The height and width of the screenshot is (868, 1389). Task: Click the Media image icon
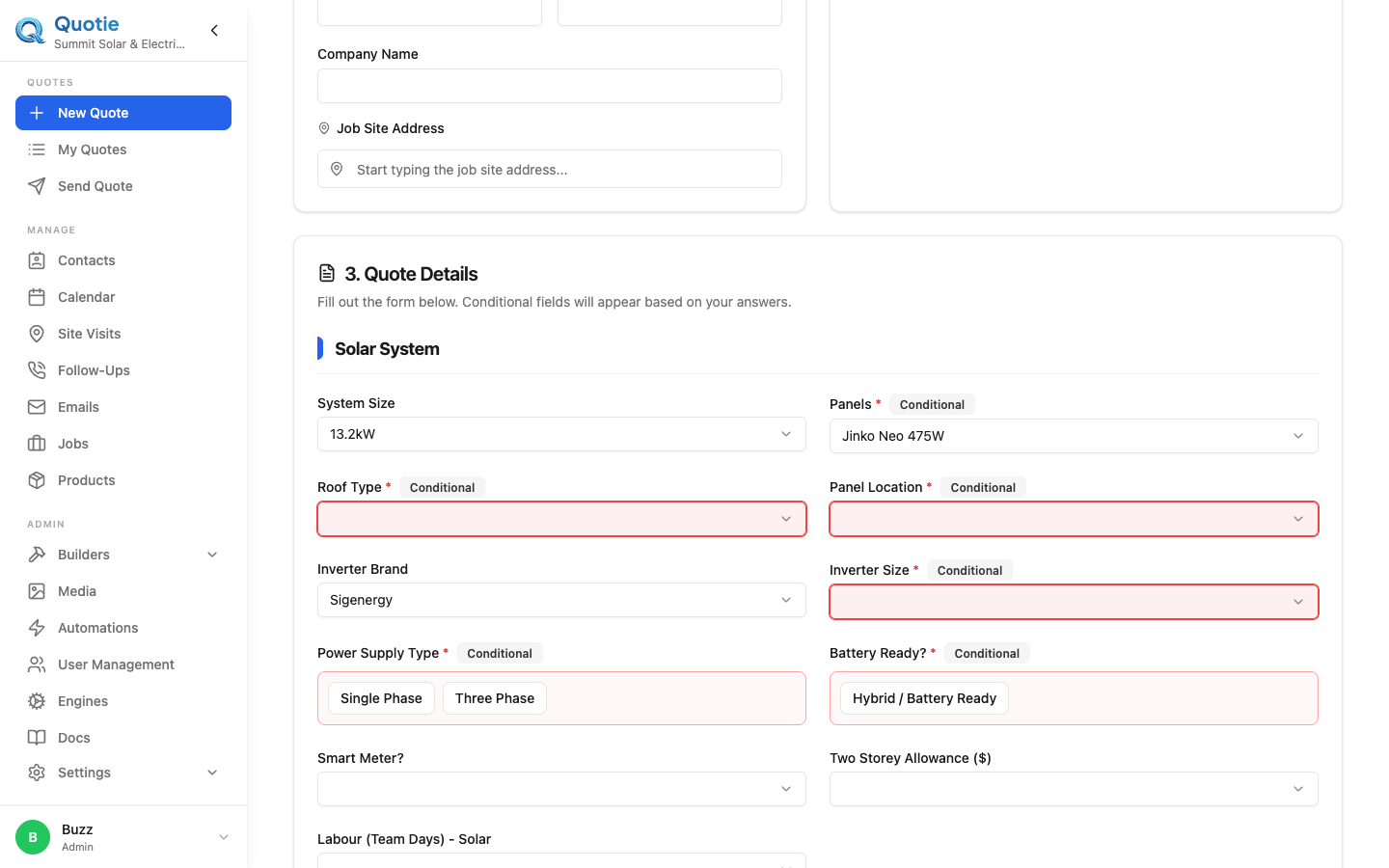point(37,591)
